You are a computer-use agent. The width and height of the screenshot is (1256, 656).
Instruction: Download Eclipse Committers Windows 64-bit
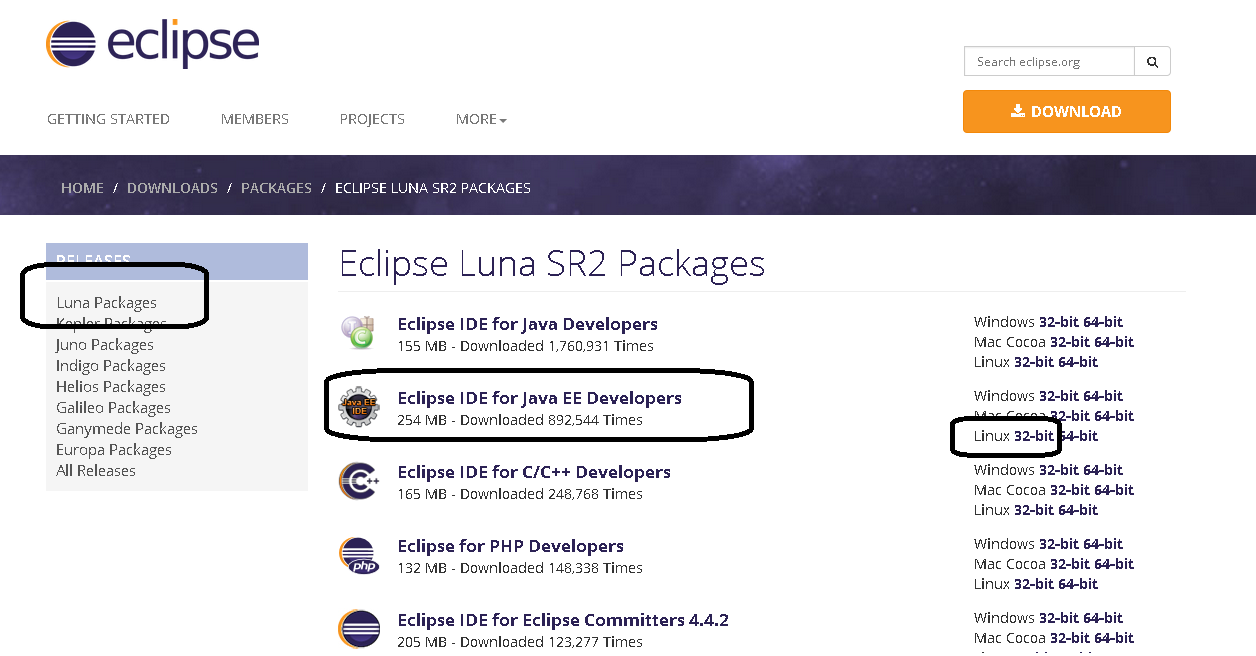click(1103, 618)
